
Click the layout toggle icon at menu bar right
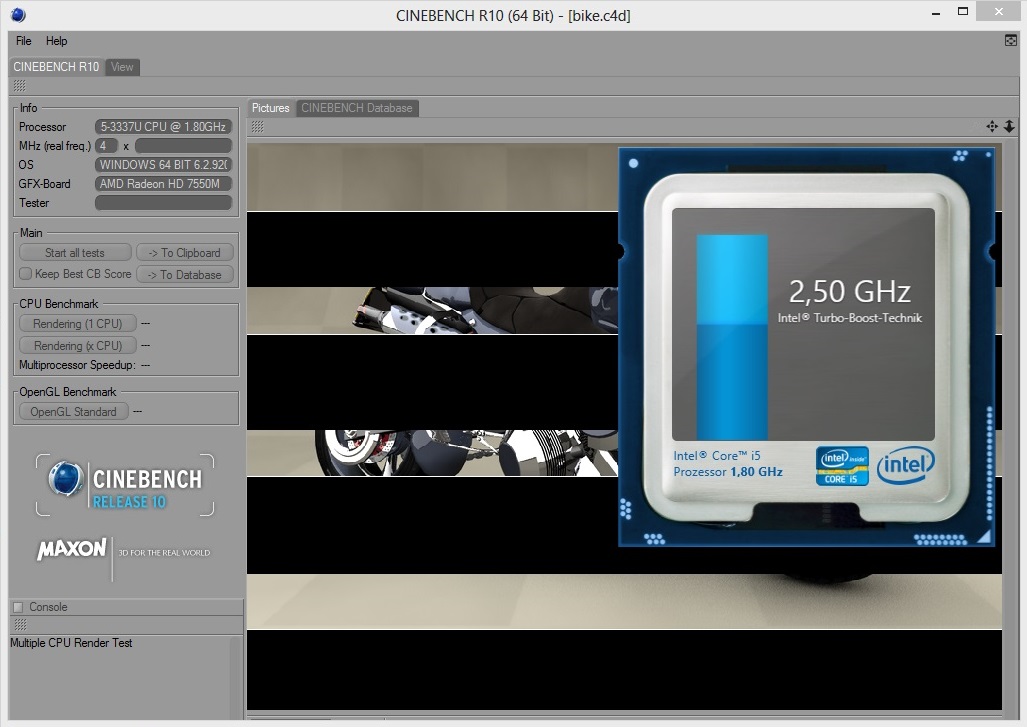tap(1011, 41)
